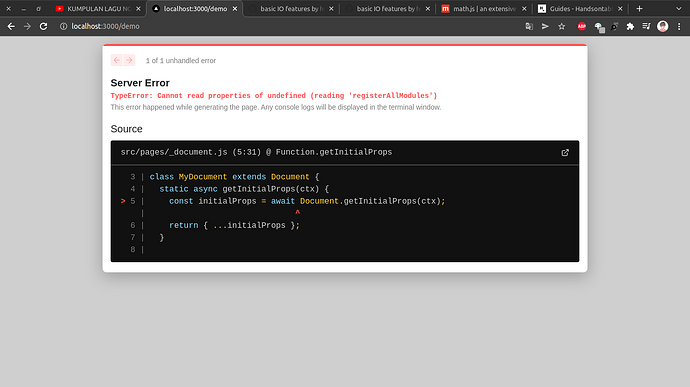
Task: Close the second basic IO features tab
Action: [428, 9]
